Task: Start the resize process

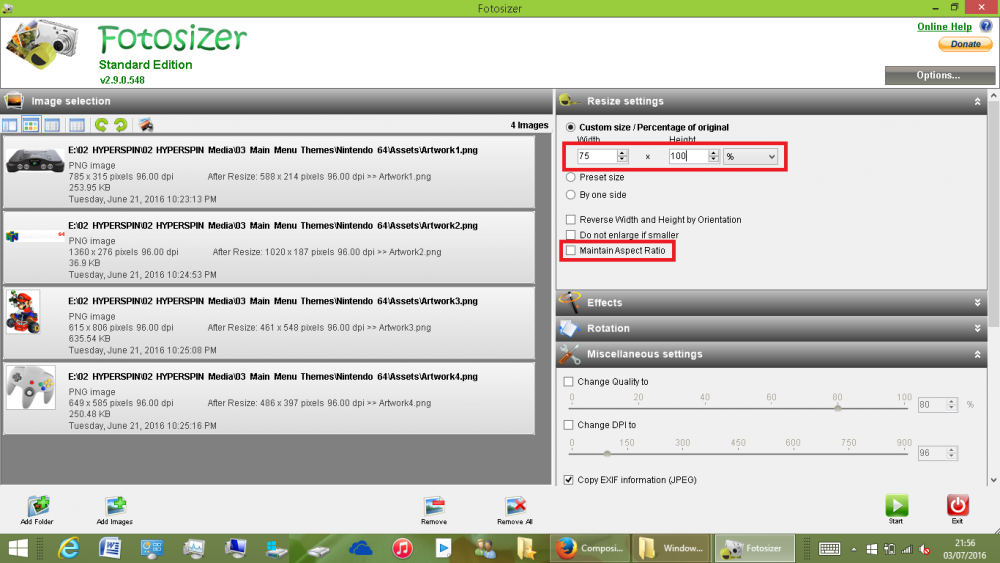Action: pyautogui.click(x=896, y=509)
